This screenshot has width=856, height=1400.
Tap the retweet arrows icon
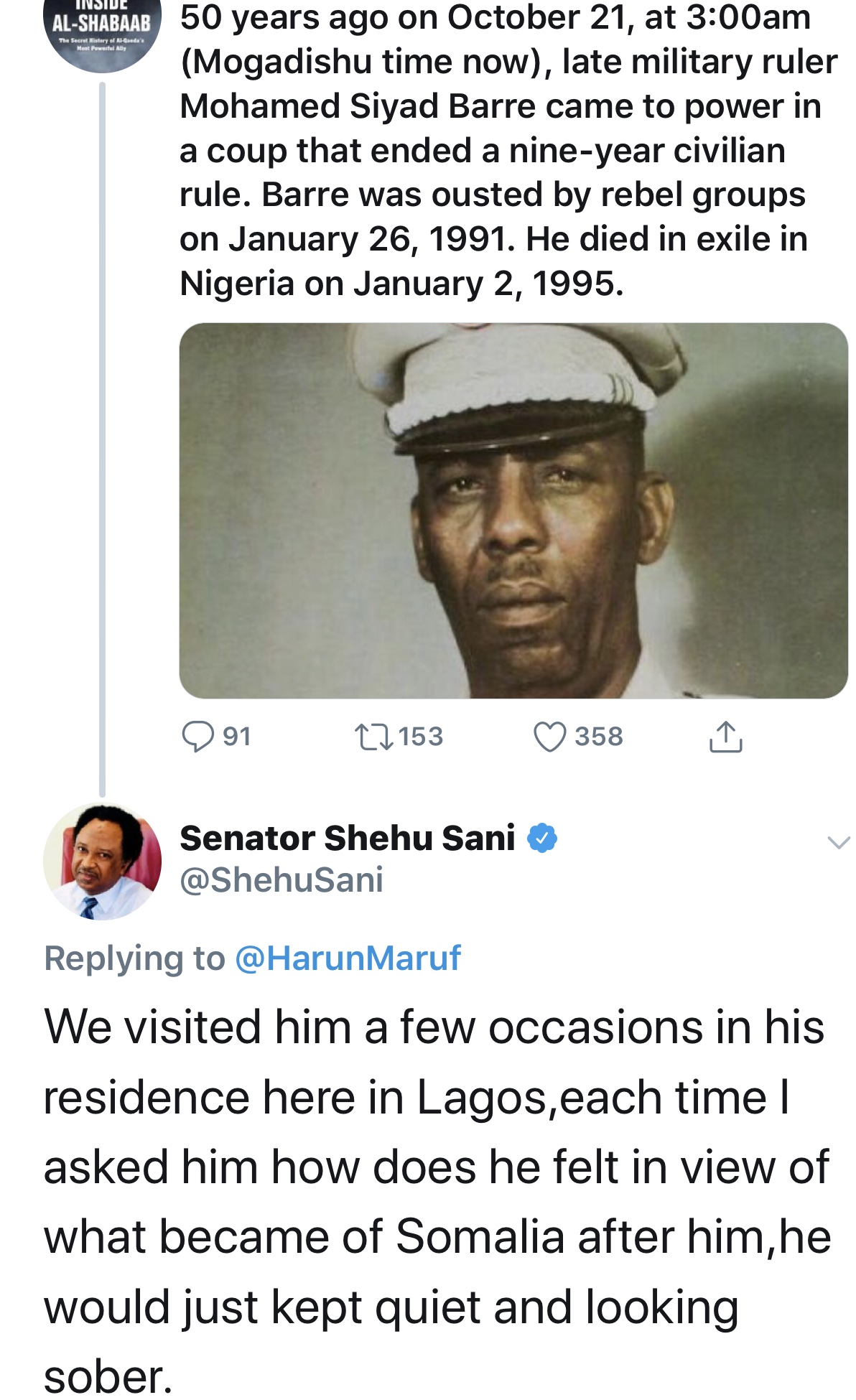(373, 737)
